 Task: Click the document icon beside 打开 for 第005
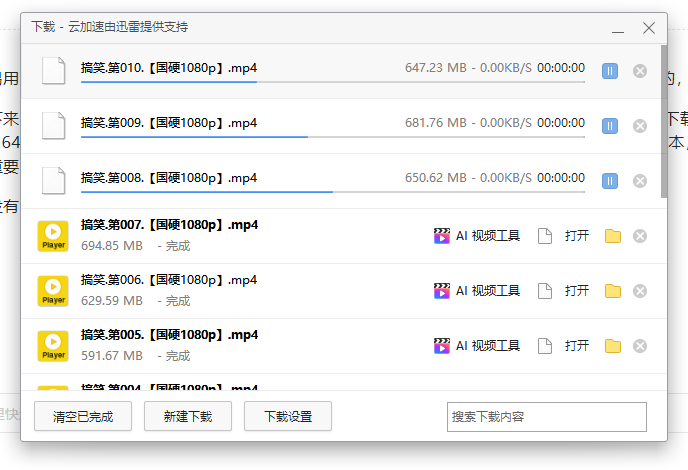545,346
